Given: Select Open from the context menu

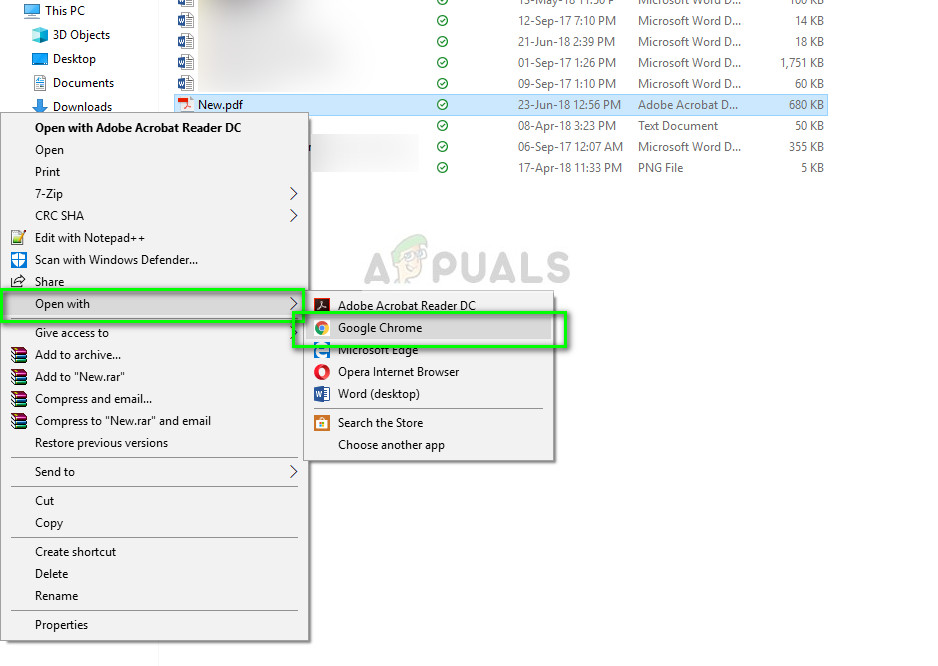Looking at the screenshot, I should 49,150.
